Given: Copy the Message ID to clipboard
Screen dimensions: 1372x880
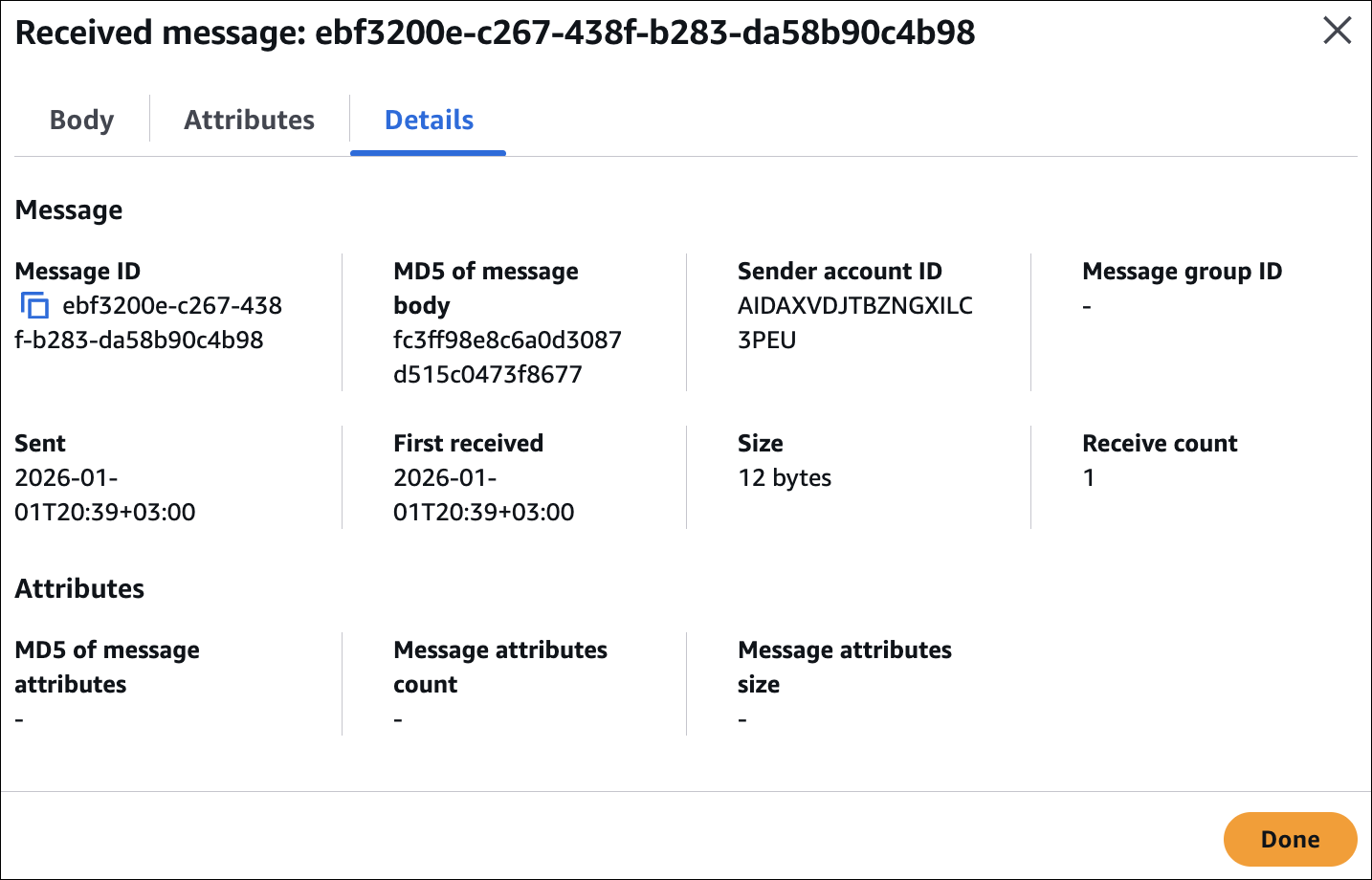Looking at the screenshot, I should click(35, 306).
